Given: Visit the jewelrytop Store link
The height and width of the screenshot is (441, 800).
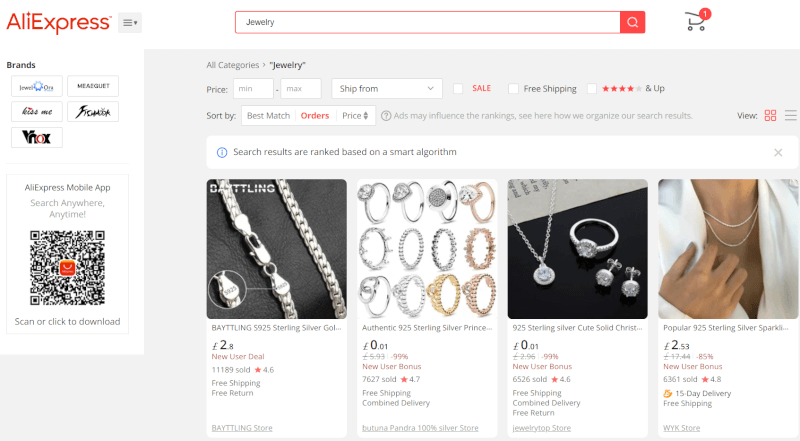Looking at the screenshot, I should [x=542, y=428].
